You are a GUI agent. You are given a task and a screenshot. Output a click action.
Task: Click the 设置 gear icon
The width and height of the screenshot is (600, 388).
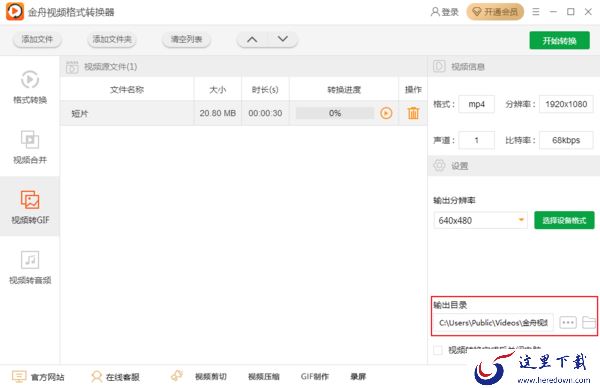point(439,165)
